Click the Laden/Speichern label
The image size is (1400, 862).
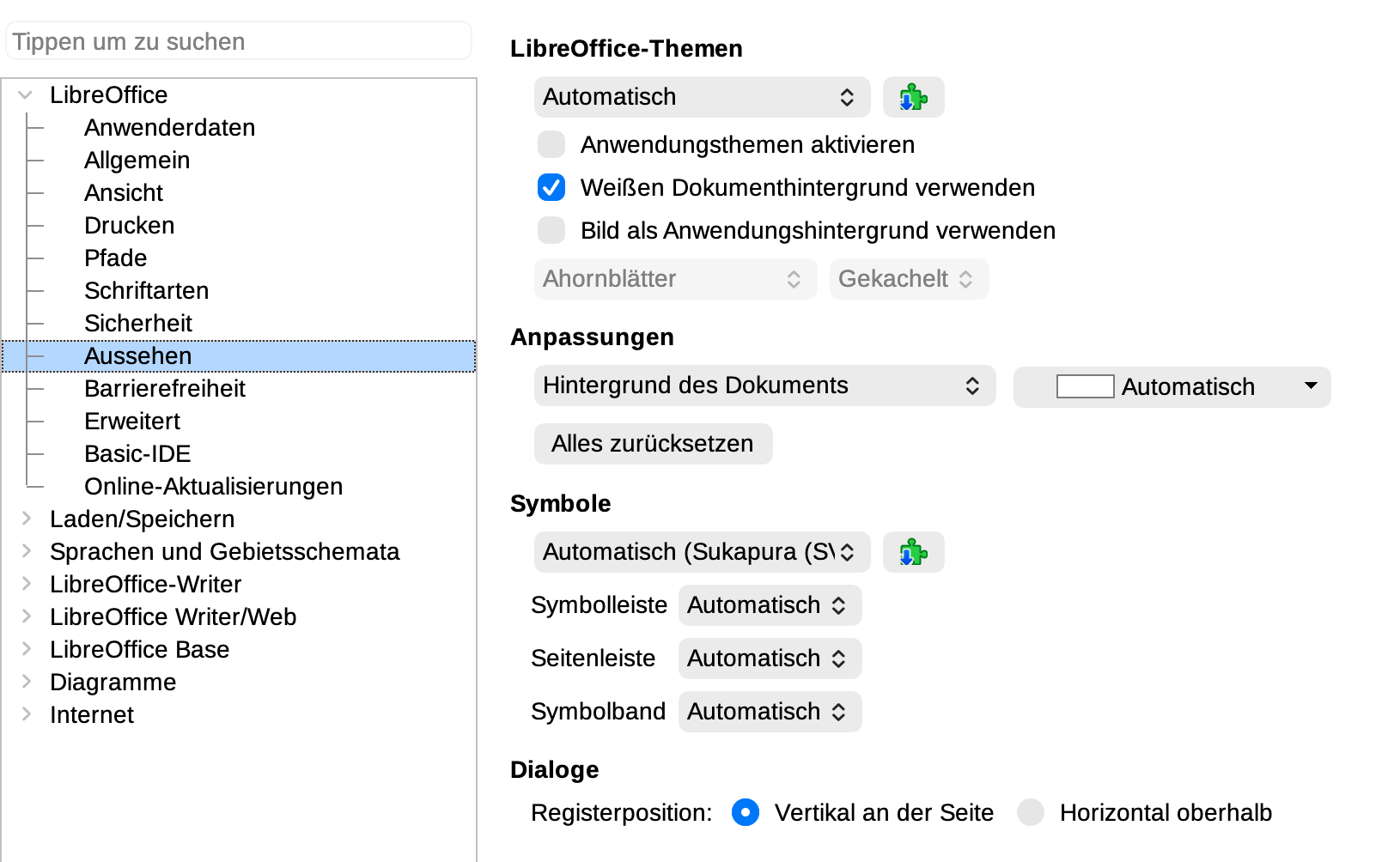142,519
